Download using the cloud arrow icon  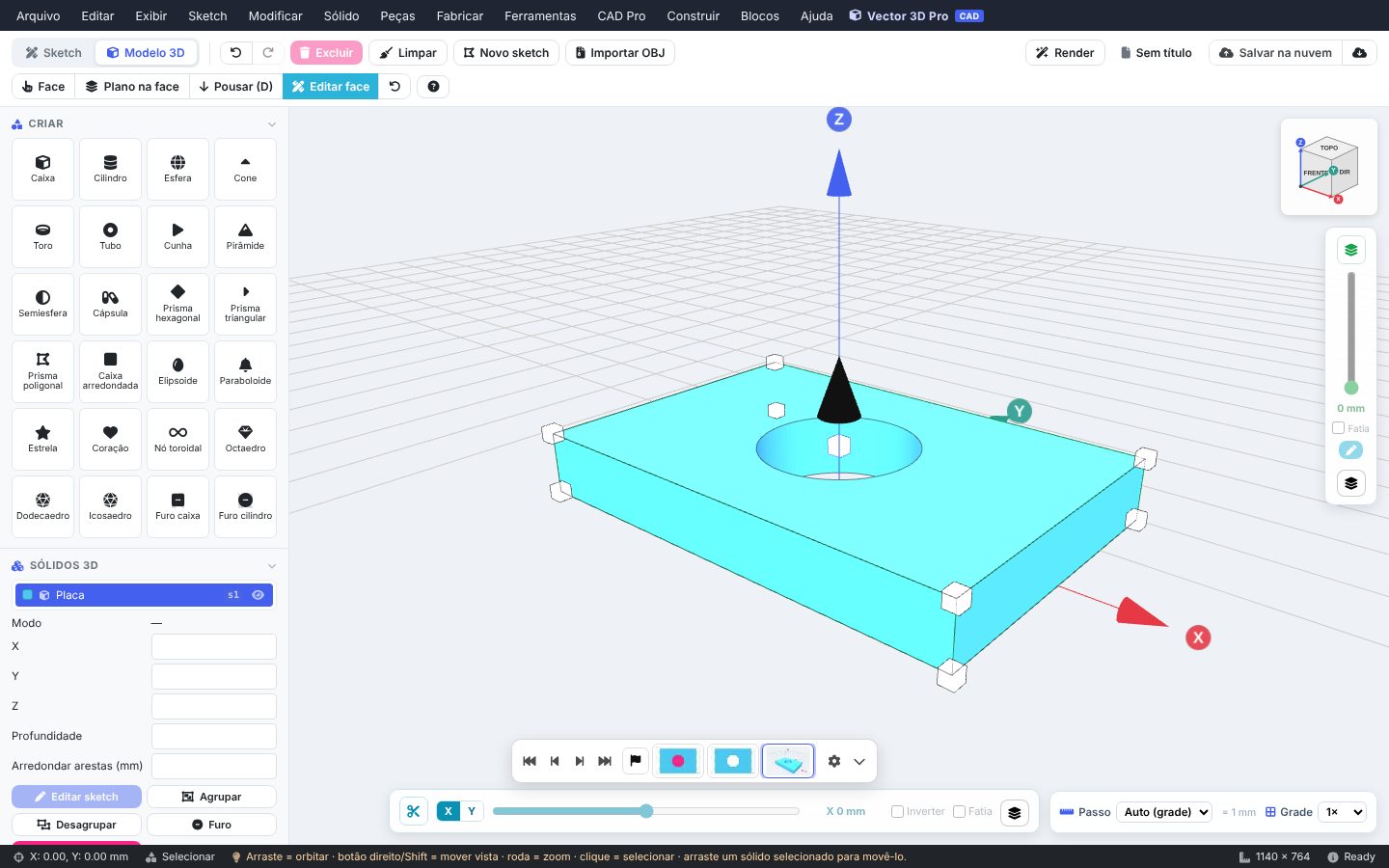[1359, 53]
